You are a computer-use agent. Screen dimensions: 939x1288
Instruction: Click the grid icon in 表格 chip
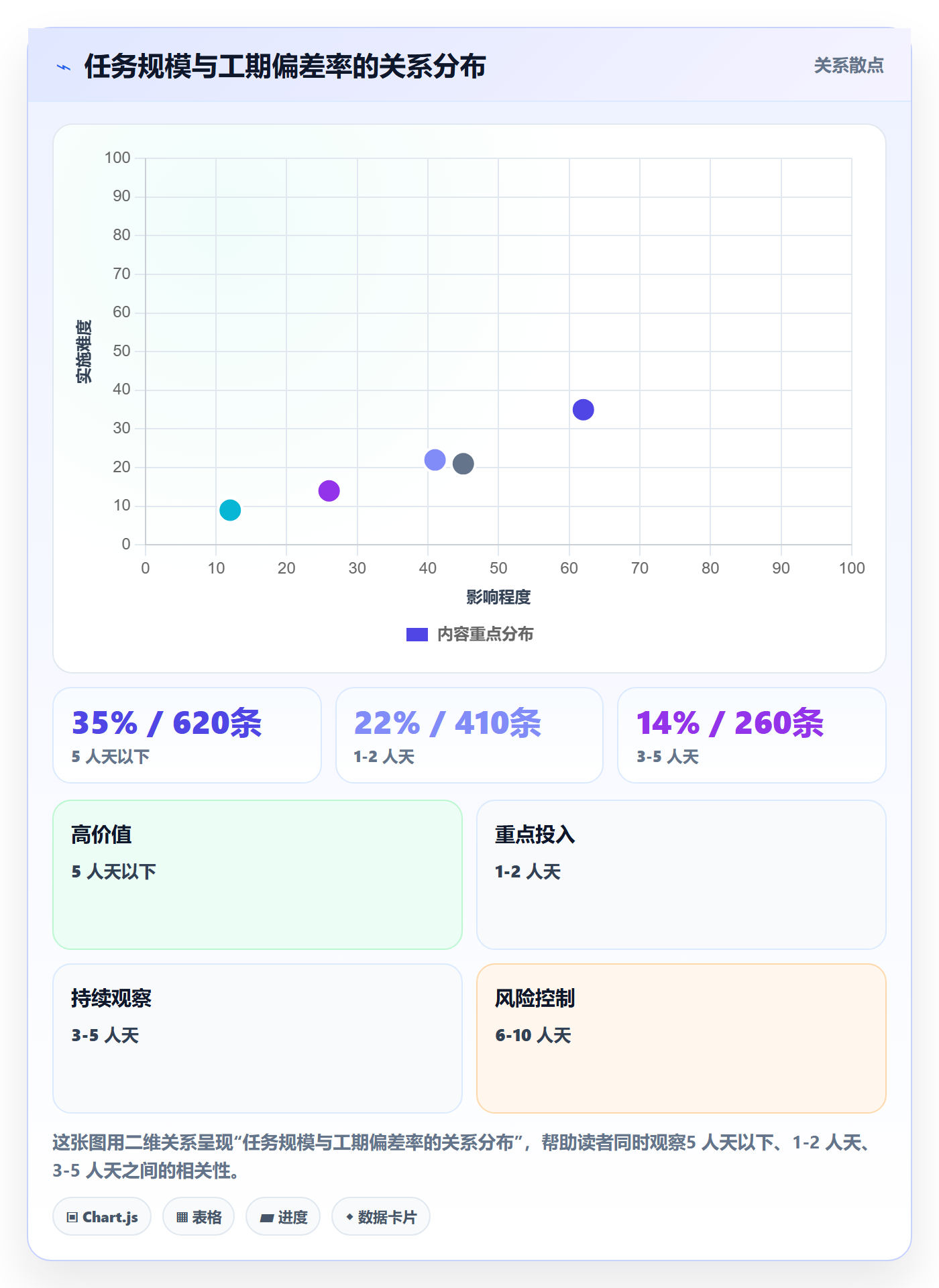(182, 1218)
